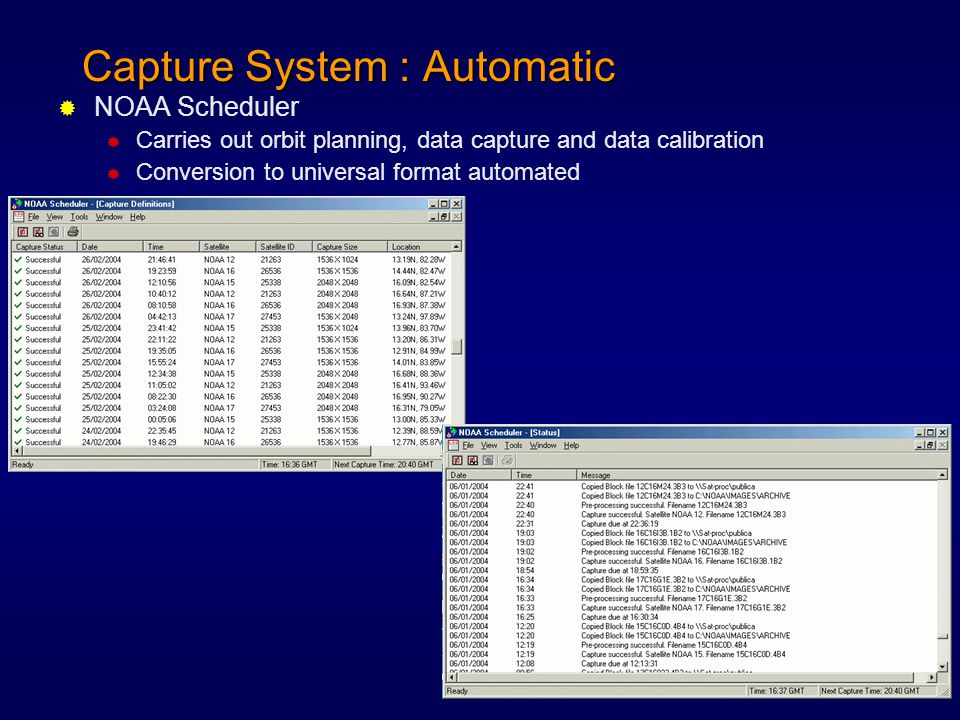Viewport: 960px width, 720px height.
Task: Open Window menu in Status window
Action: pyautogui.click(x=543, y=445)
